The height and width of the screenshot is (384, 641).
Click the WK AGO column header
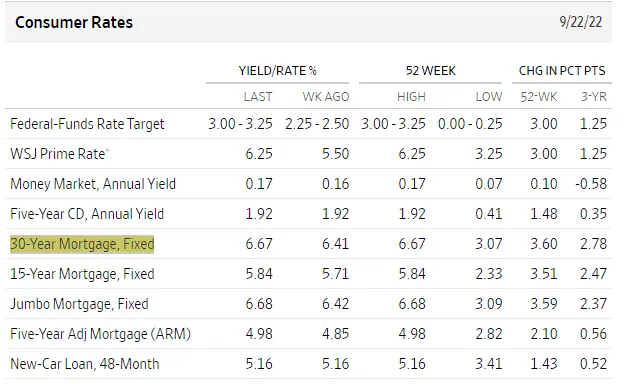(326, 97)
